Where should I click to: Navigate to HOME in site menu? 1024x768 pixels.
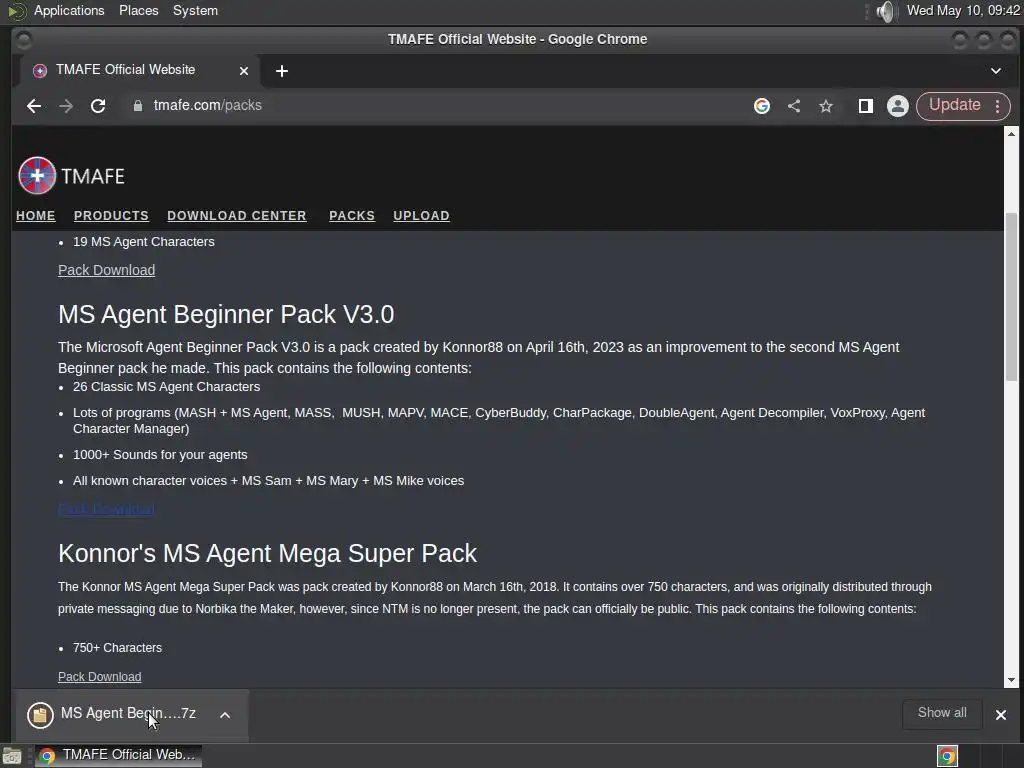pyautogui.click(x=36, y=216)
